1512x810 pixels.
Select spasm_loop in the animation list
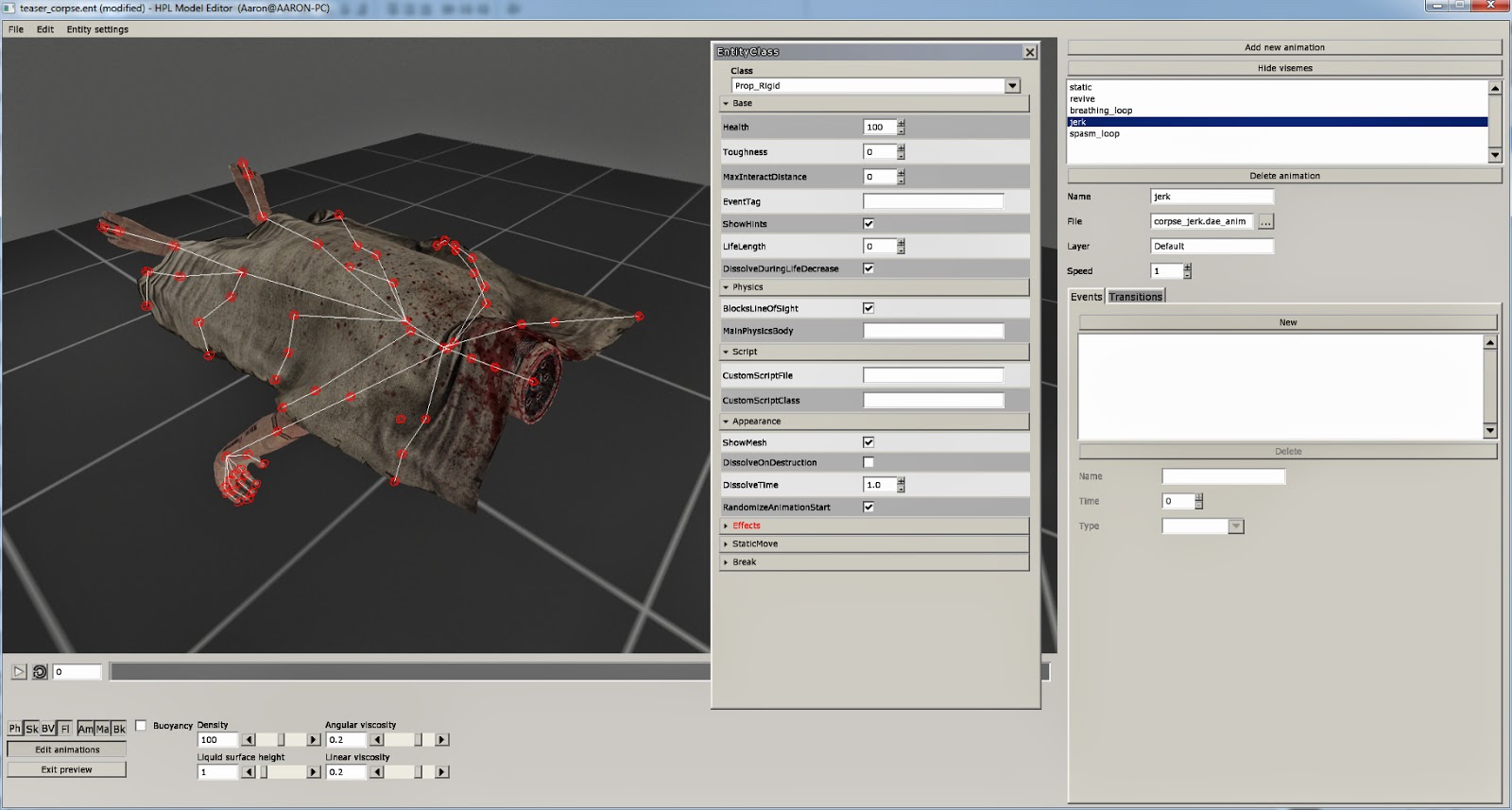(1094, 134)
